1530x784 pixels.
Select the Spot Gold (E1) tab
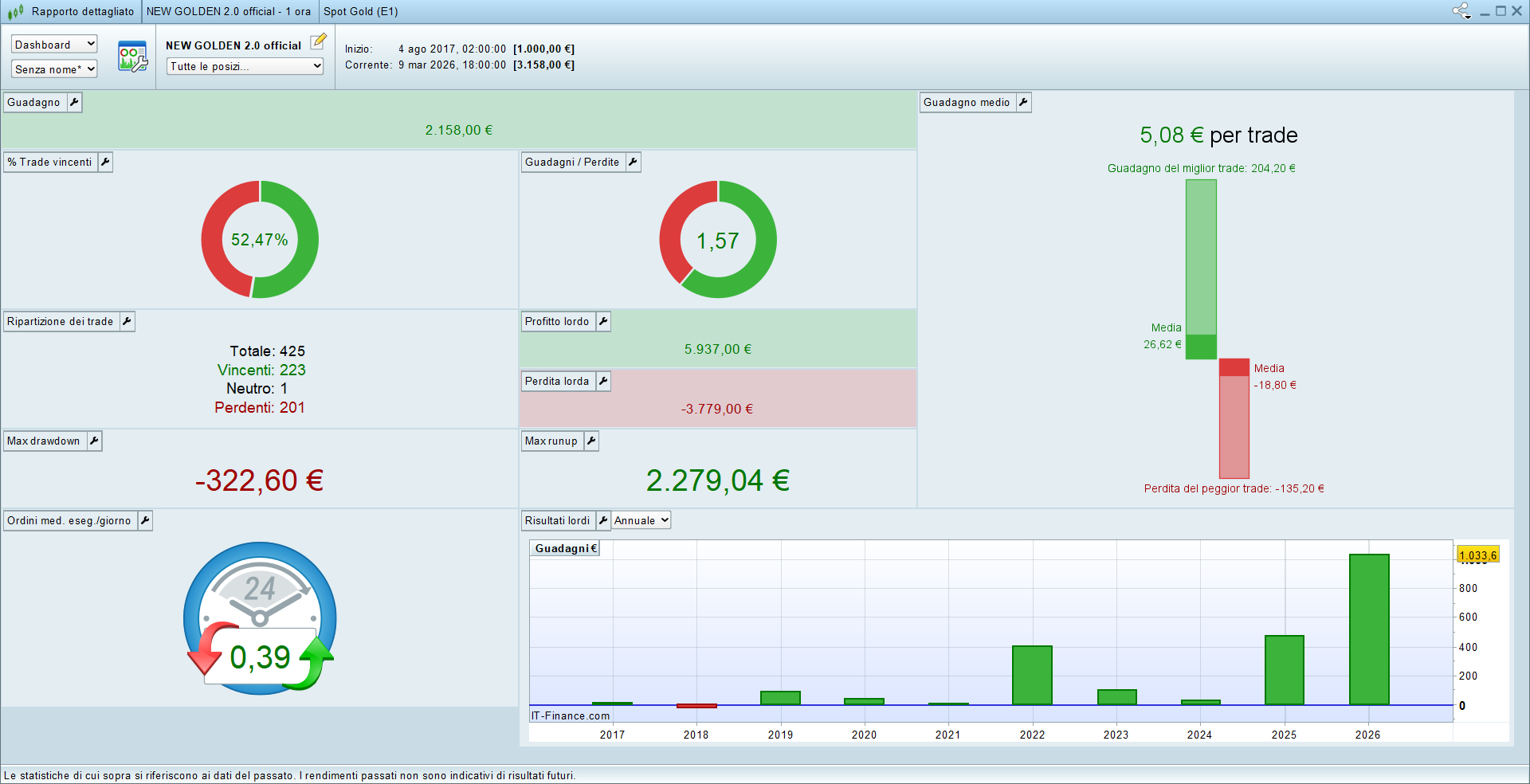[360, 11]
